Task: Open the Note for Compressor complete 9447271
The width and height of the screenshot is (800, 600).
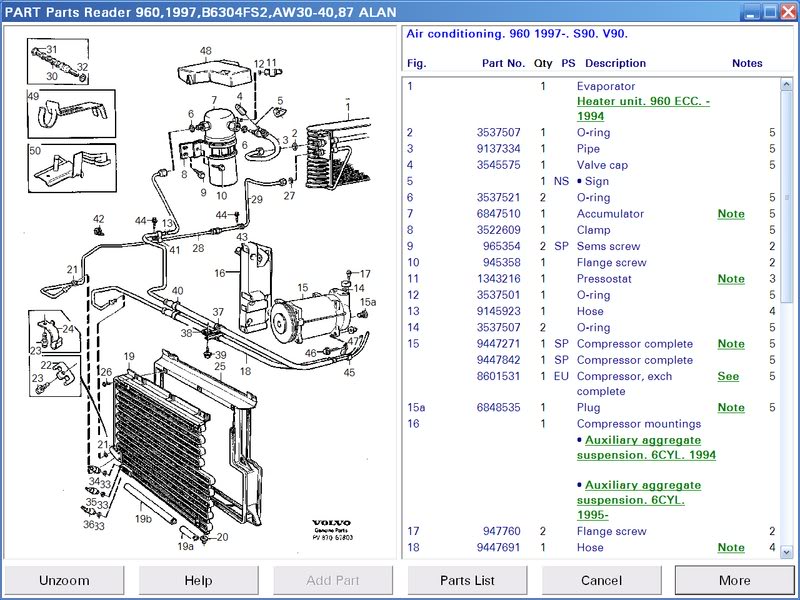Action: tap(731, 343)
